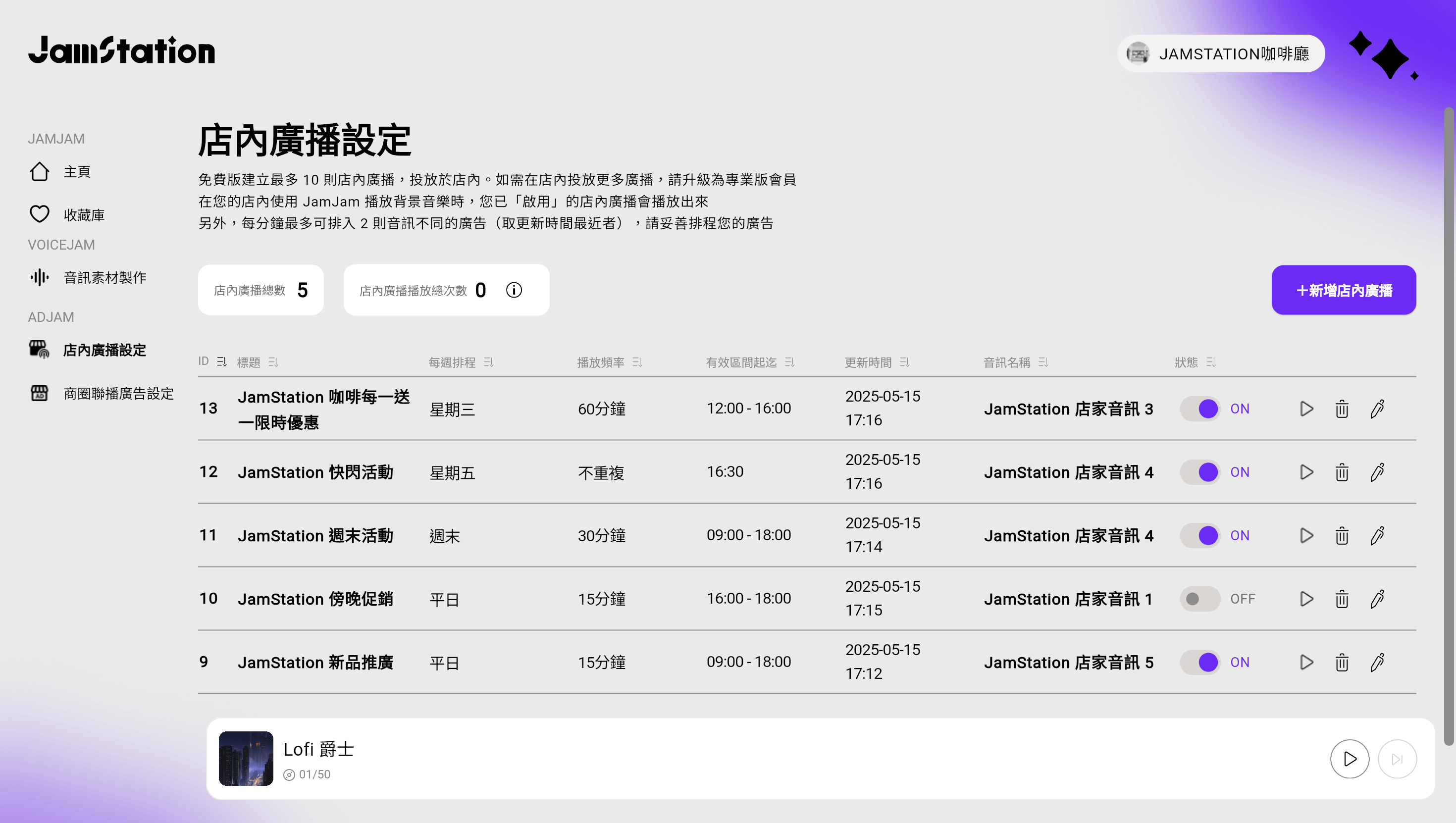Click title JamStation 新品推廣
The image size is (1456, 823).
(x=315, y=662)
